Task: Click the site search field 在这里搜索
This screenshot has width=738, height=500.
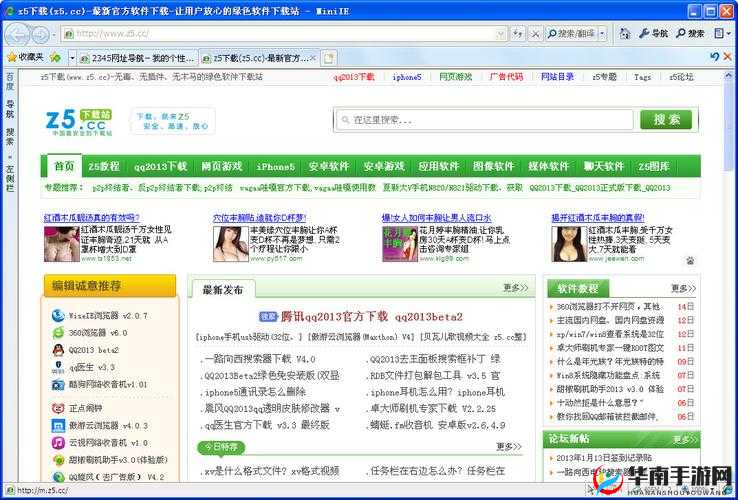Action: tap(485, 120)
